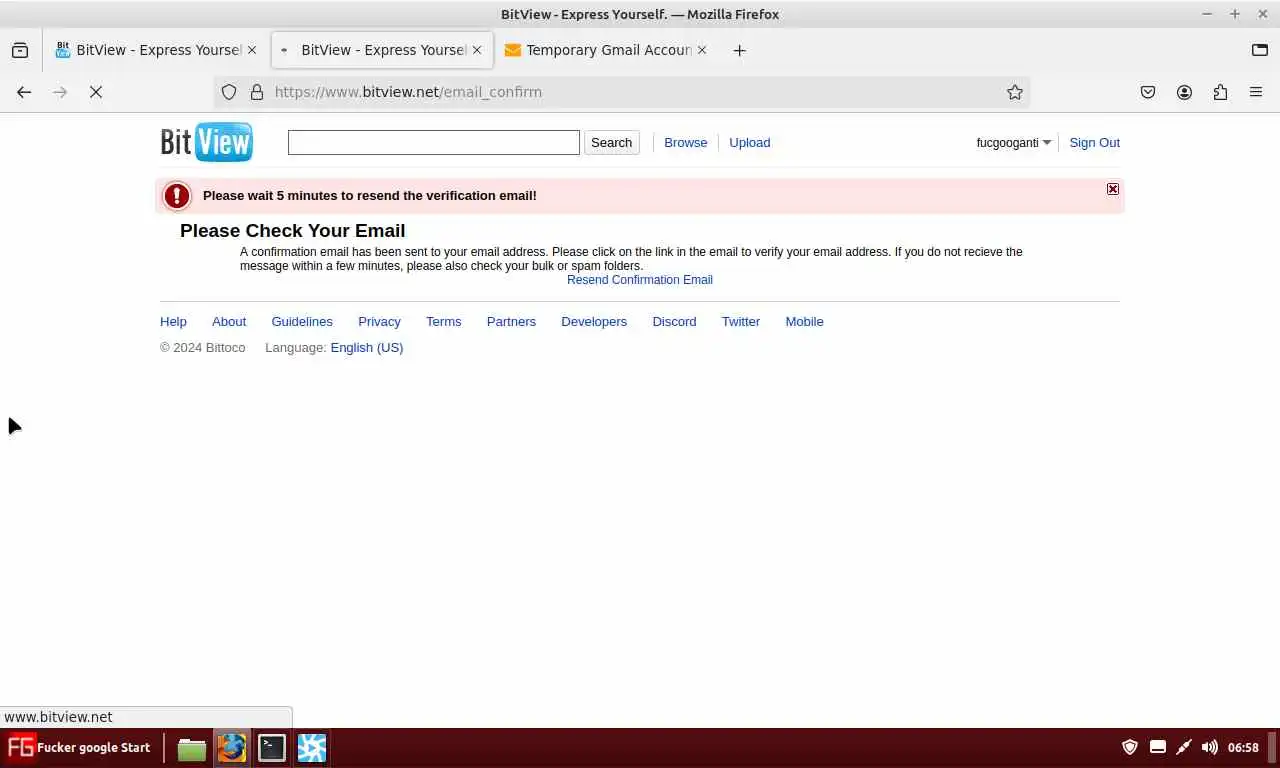This screenshot has width=1280, height=768.
Task: Open the Developers footer link
Action: pos(594,321)
